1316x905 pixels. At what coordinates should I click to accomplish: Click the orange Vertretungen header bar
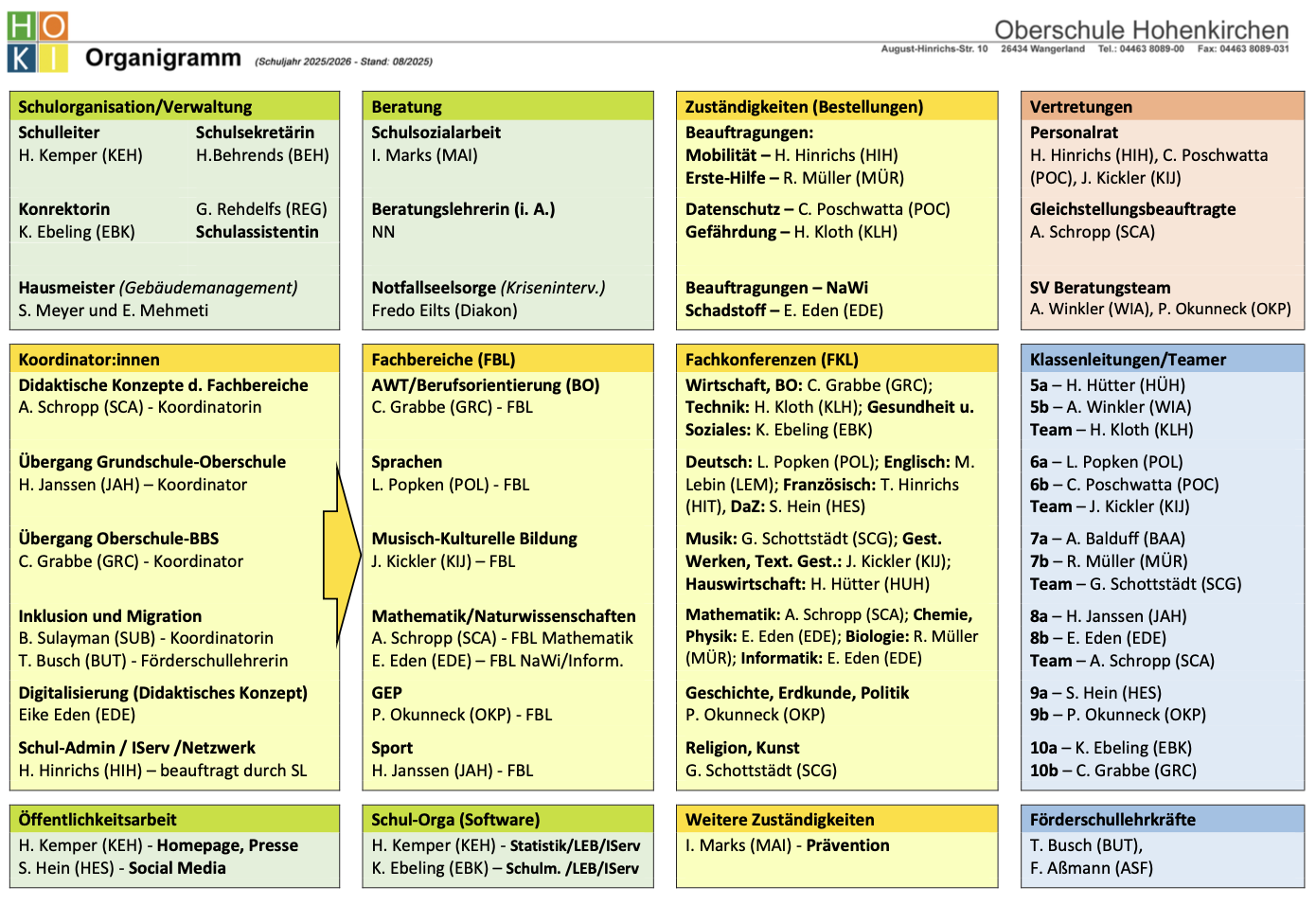[x=1162, y=107]
